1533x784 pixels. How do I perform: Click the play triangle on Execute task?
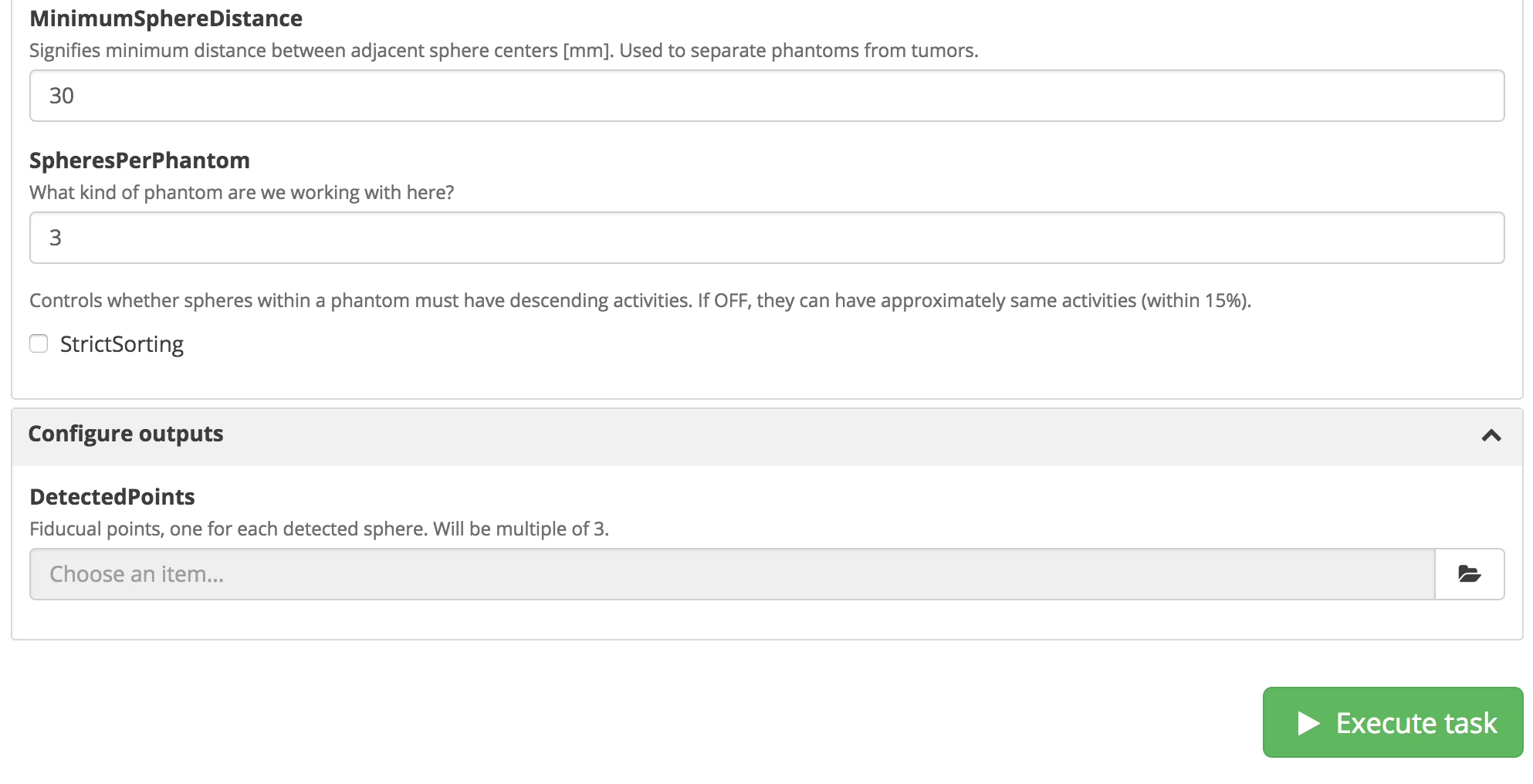pos(1308,723)
